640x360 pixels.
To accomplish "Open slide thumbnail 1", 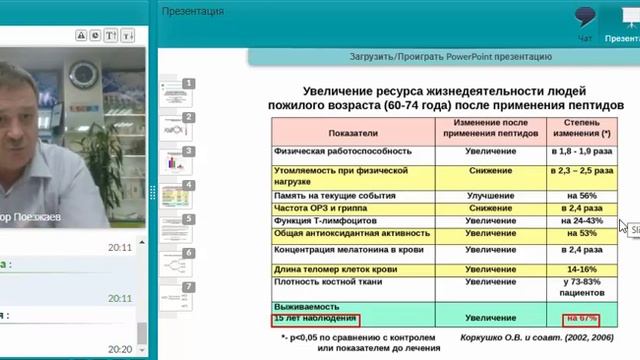I will [177, 93].
